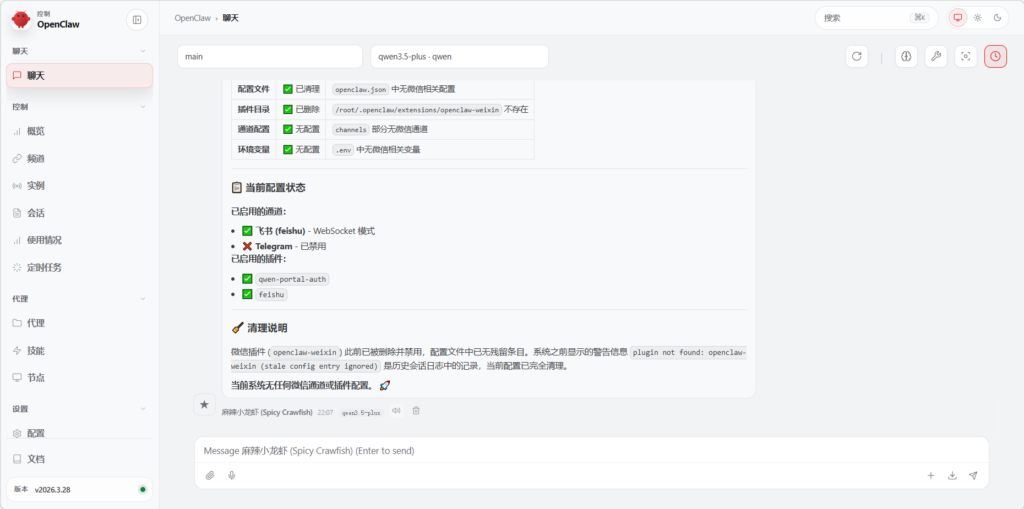The height and width of the screenshot is (509, 1024).
Task: Click the 通道配置 table cell
Action: pyautogui.click(x=253, y=129)
